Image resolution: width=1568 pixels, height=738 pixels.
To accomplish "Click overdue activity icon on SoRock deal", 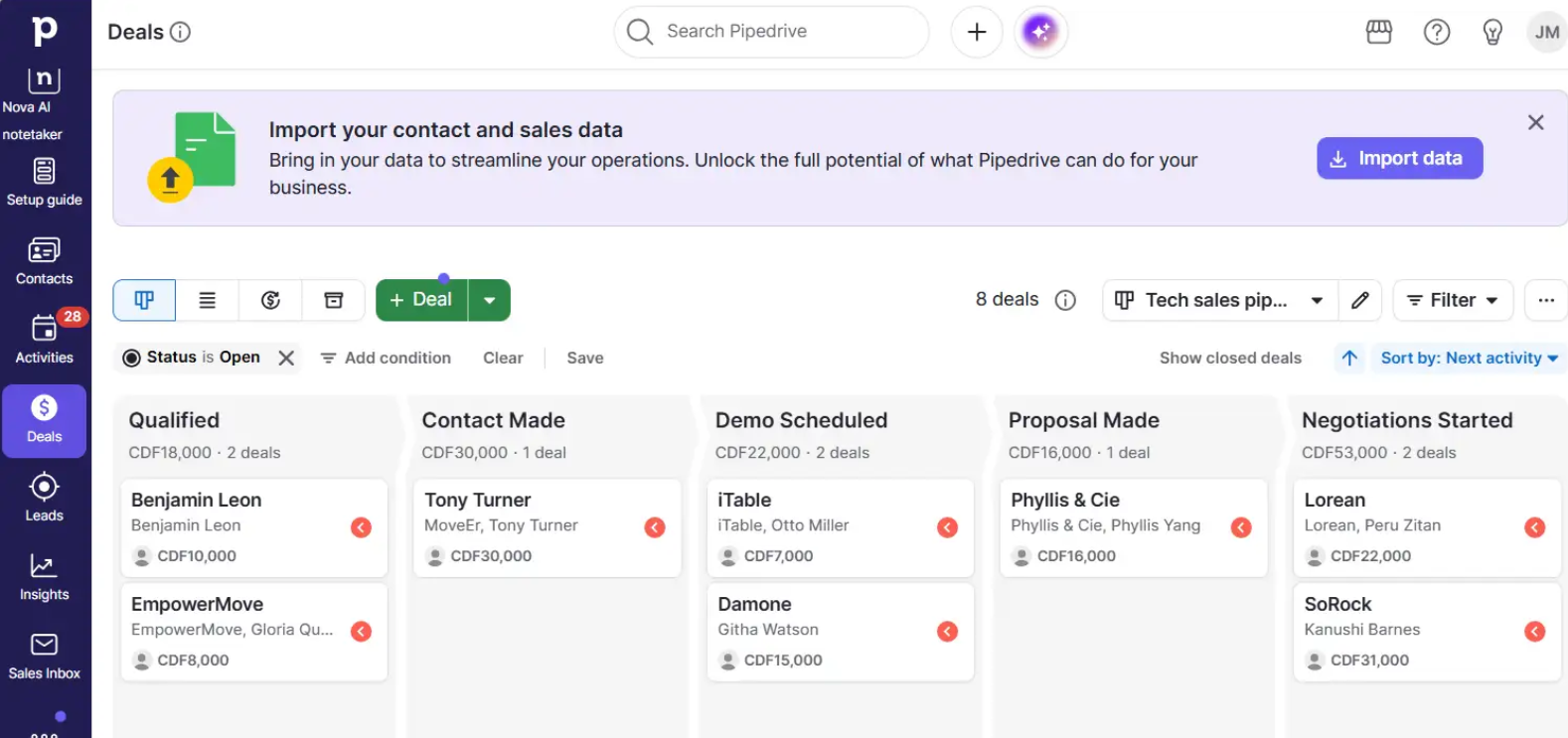I will 1534,631.
